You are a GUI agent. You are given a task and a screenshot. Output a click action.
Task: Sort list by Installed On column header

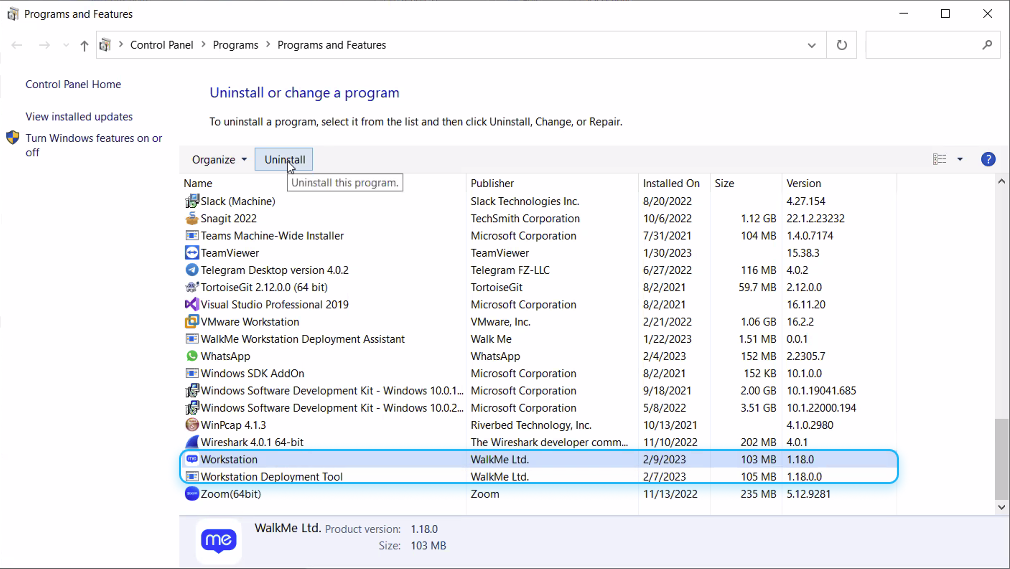click(x=671, y=183)
